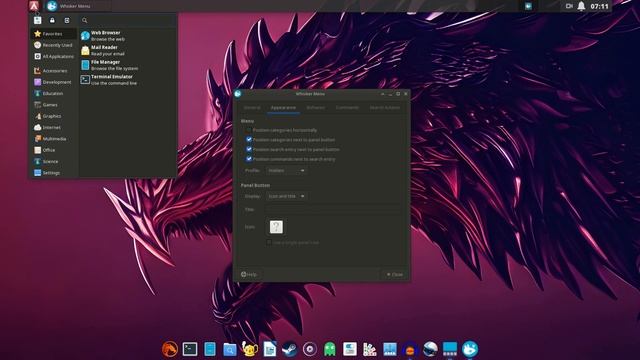Open color palette swatch app in dock
Viewport: 640px width, 360px height.
370,349
